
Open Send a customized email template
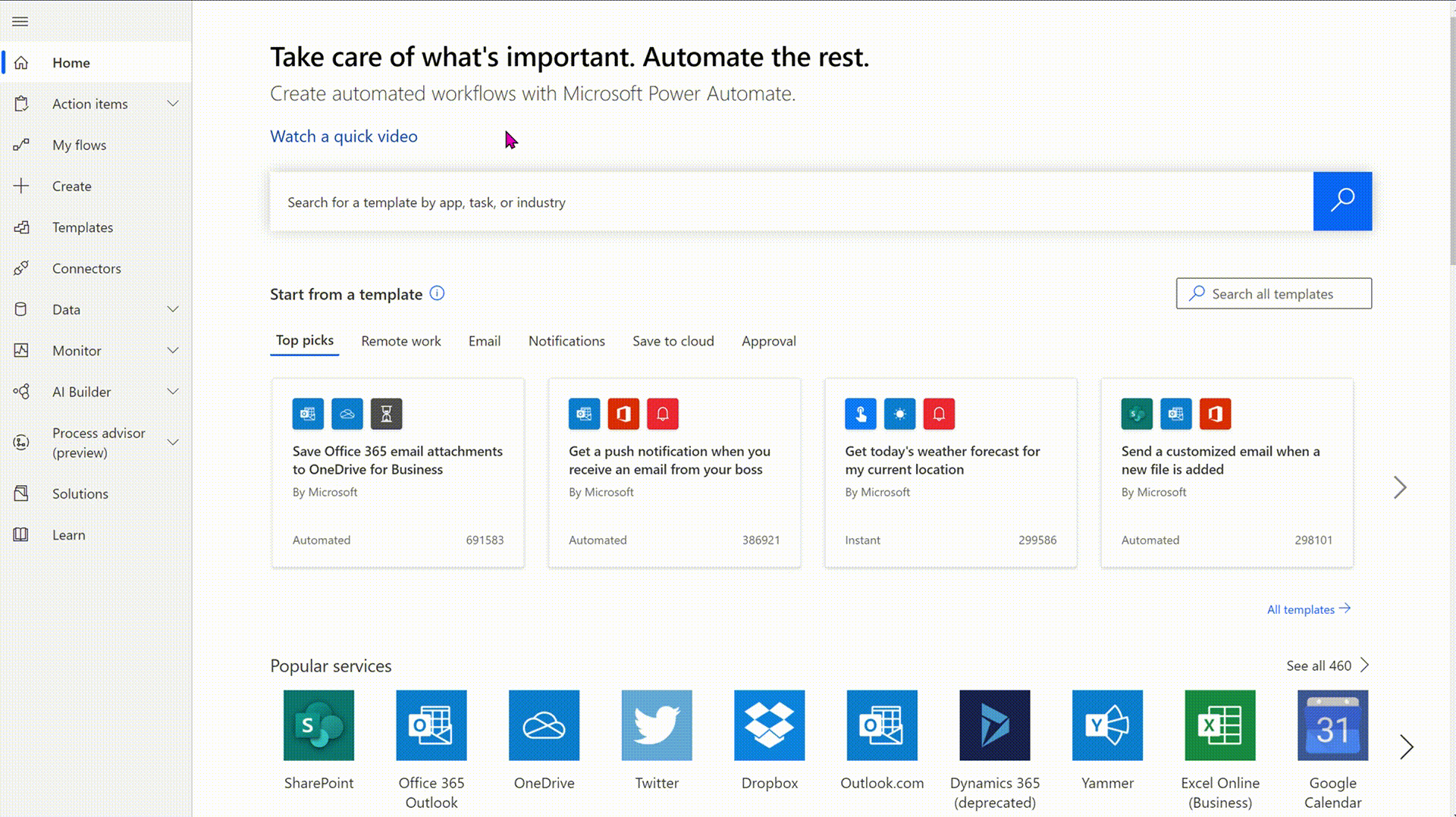pos(1227,473)
